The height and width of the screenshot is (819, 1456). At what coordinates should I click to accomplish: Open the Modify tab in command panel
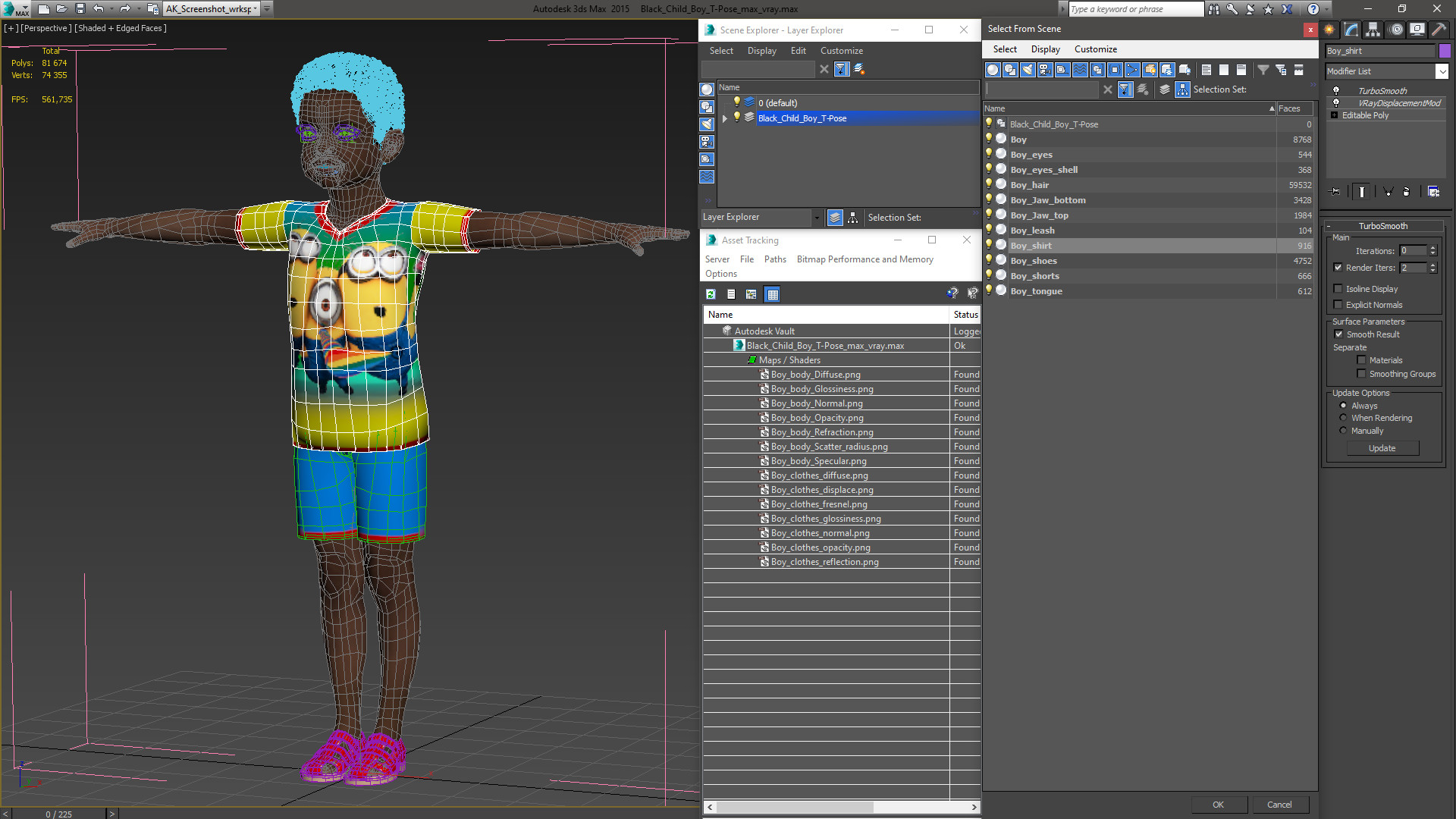coord(1351,30)
